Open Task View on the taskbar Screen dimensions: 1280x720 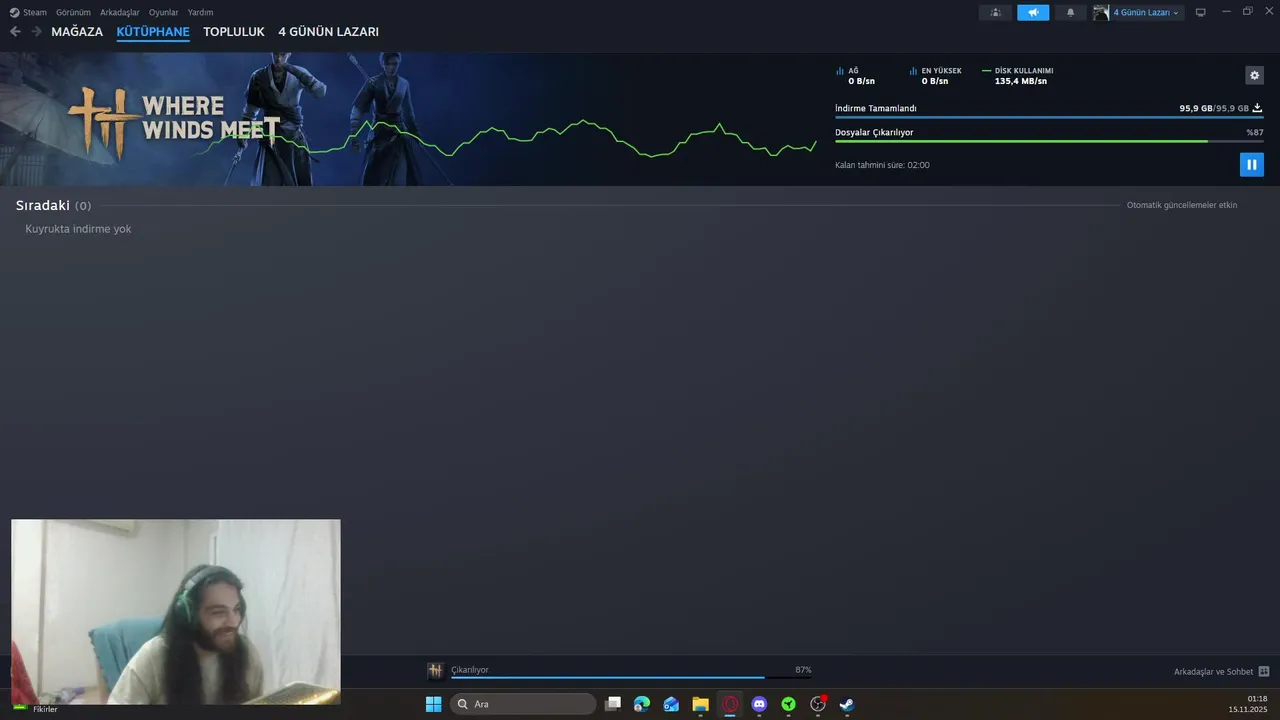(x=613, y=704)
